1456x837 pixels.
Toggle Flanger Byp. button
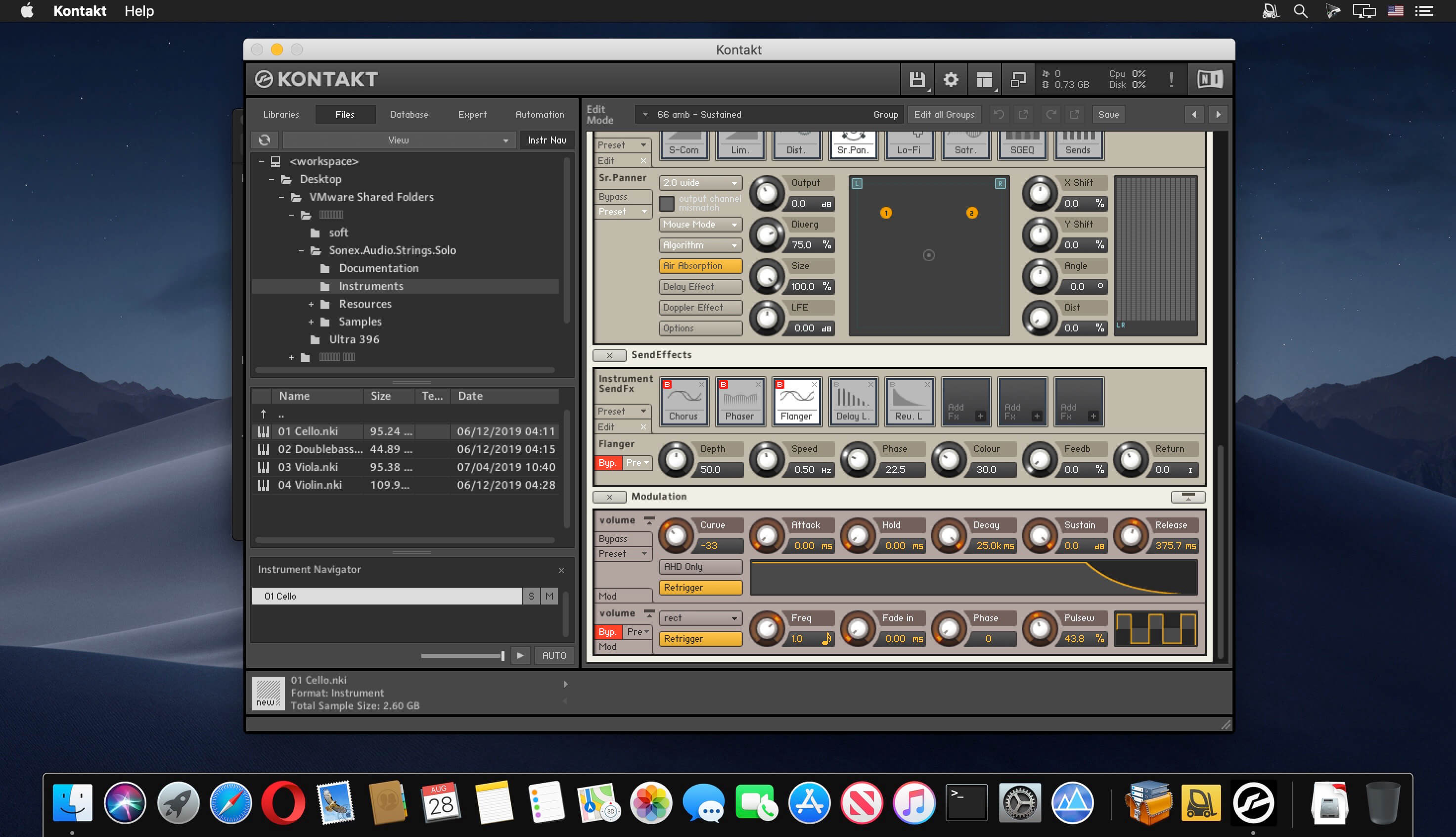coord(608,463)
